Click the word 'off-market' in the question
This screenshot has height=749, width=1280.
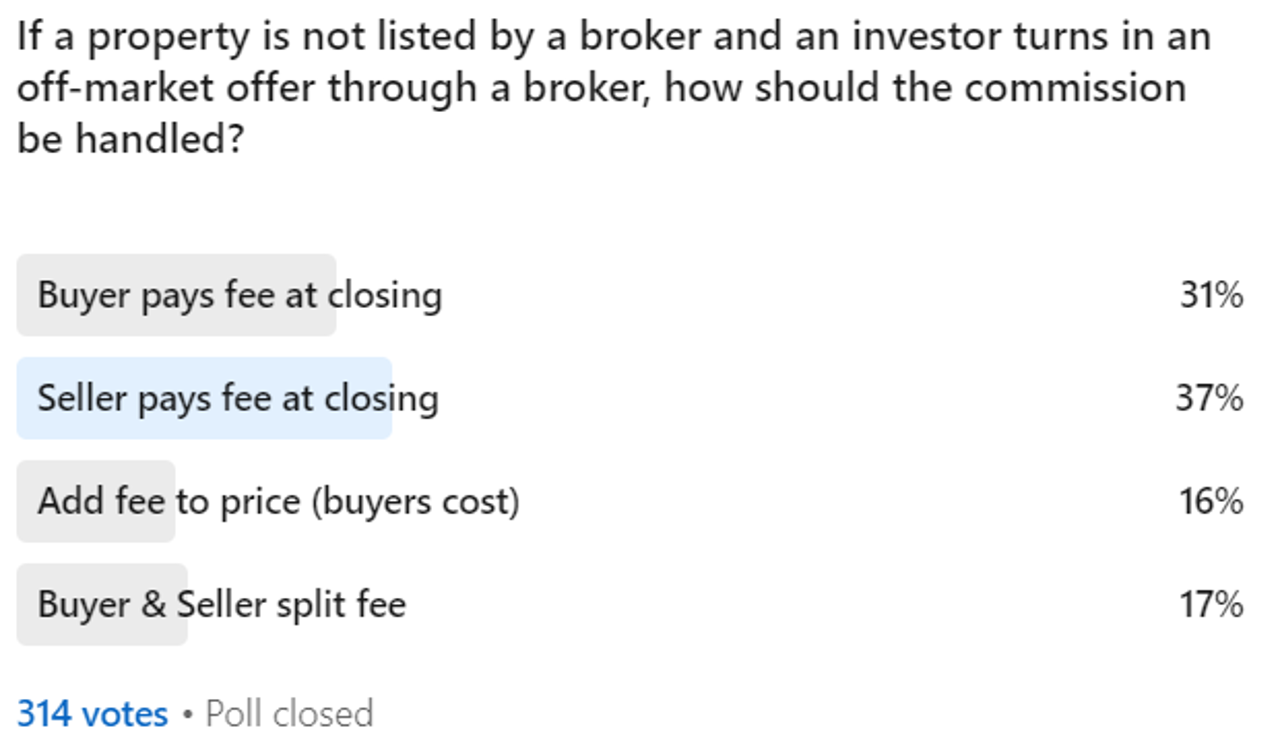114,88
